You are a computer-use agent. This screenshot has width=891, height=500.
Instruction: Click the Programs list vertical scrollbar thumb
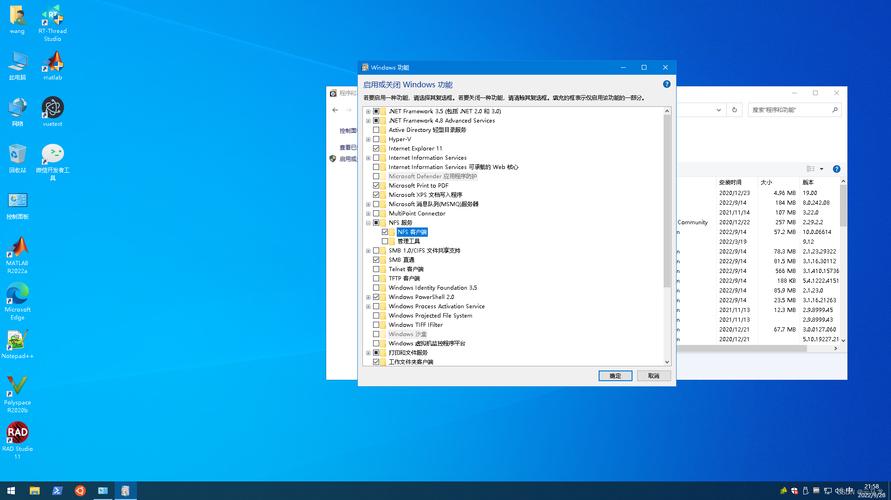click(843, 206)
